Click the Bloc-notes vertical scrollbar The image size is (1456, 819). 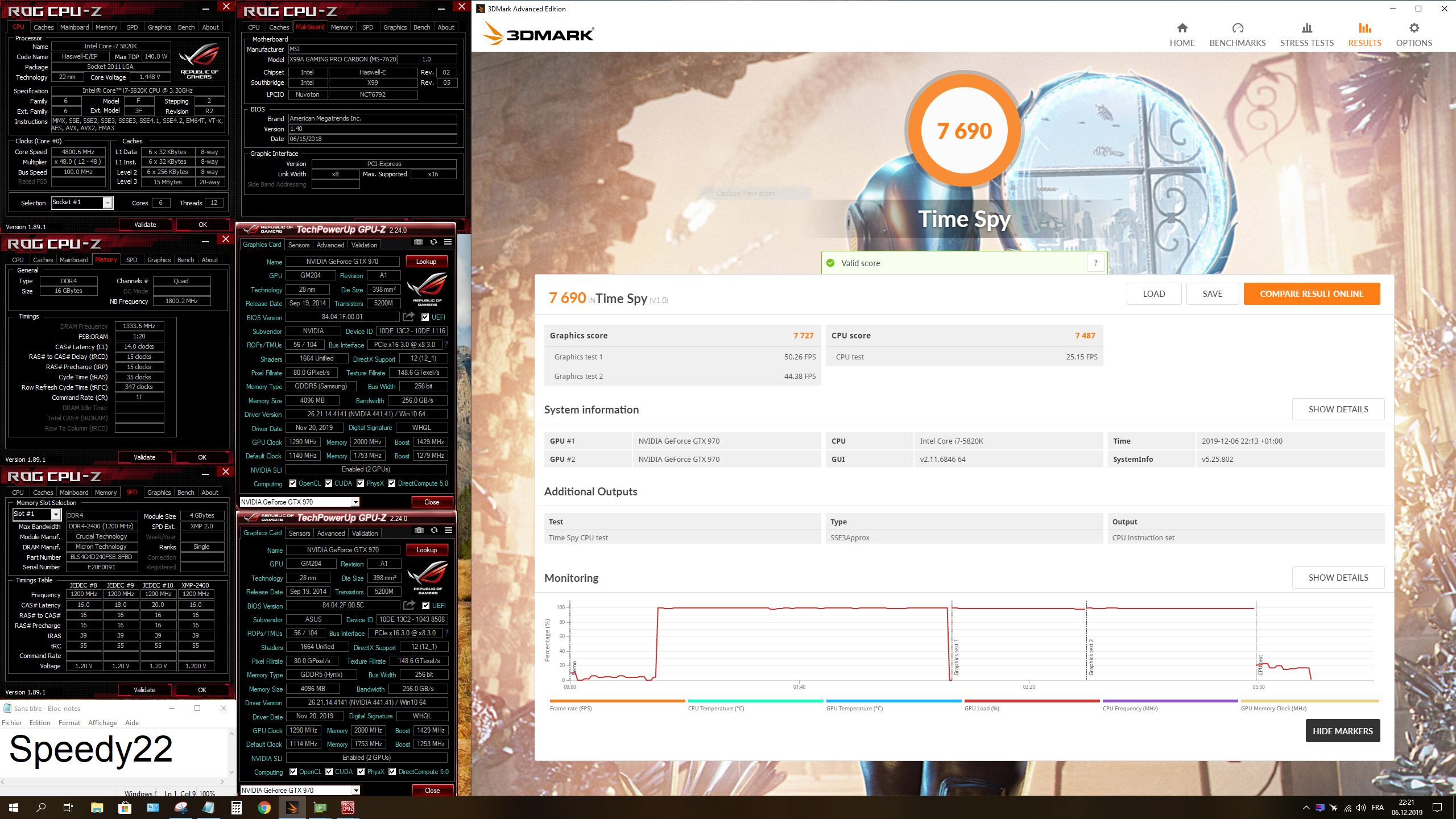point(231,753)
